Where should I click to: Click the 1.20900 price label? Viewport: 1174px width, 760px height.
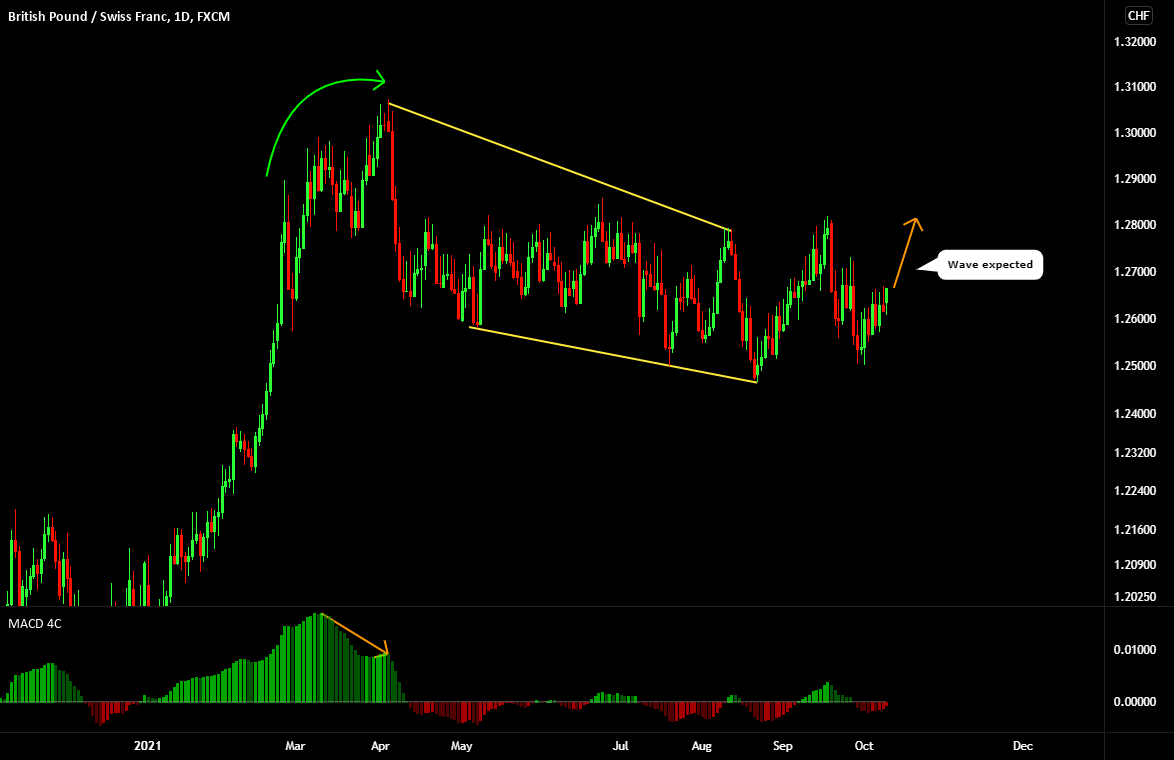pyautogui.click(x=1134, y=565)
